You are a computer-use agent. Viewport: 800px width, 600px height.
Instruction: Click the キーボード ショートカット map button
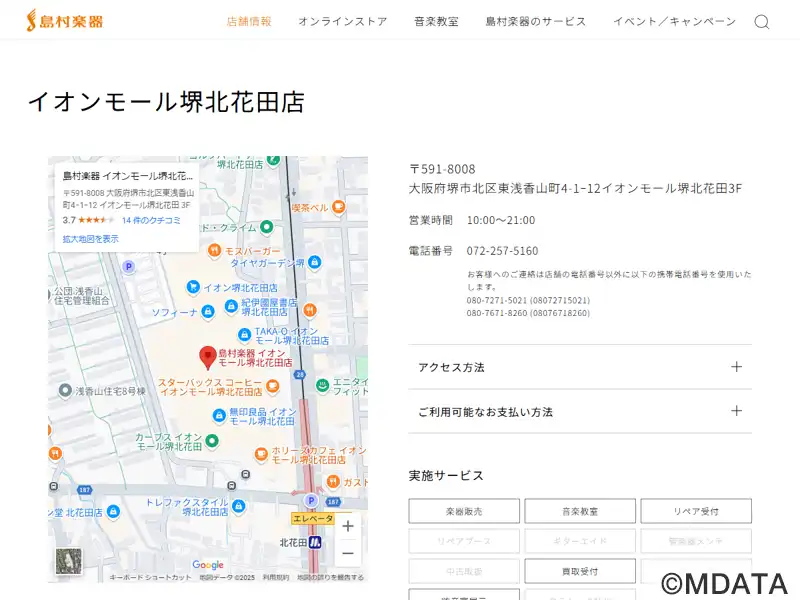coord(150,578)
